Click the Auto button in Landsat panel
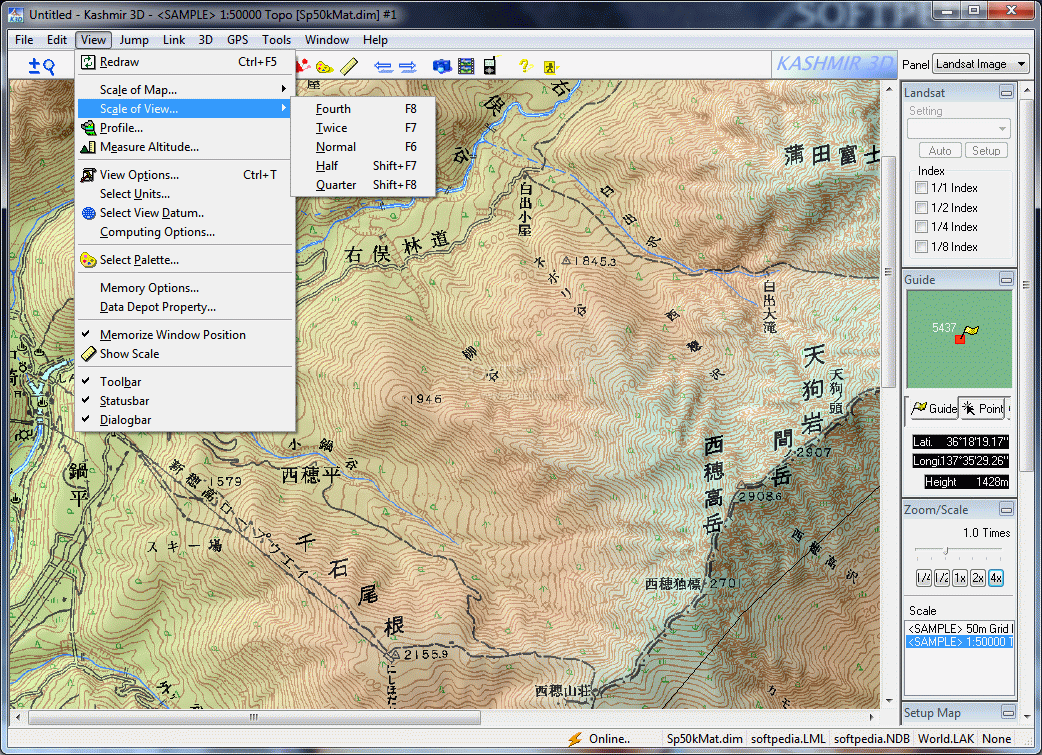1042x755 pixels. coord(940,151)
